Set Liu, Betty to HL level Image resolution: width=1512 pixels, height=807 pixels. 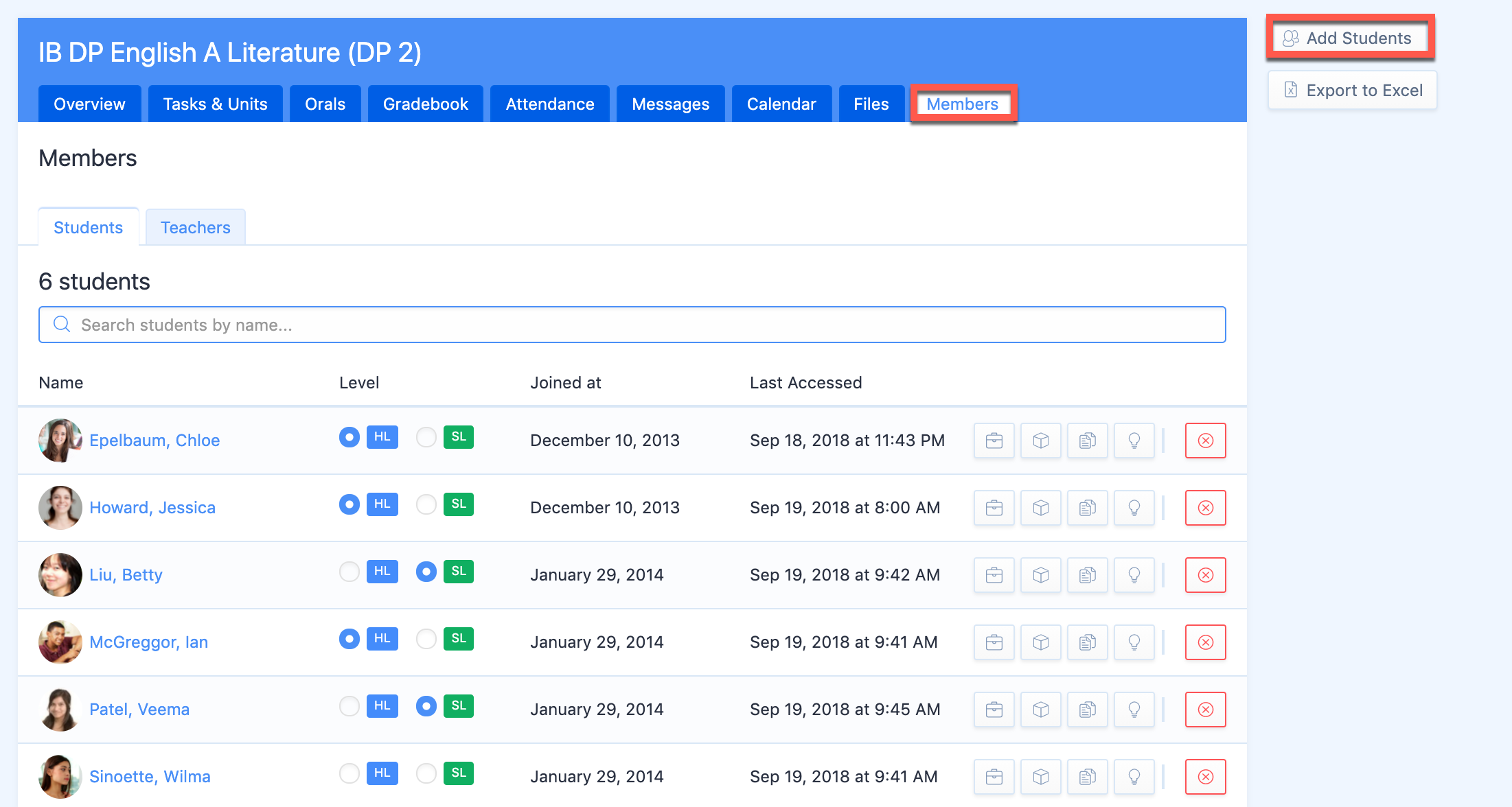(349, 572)
